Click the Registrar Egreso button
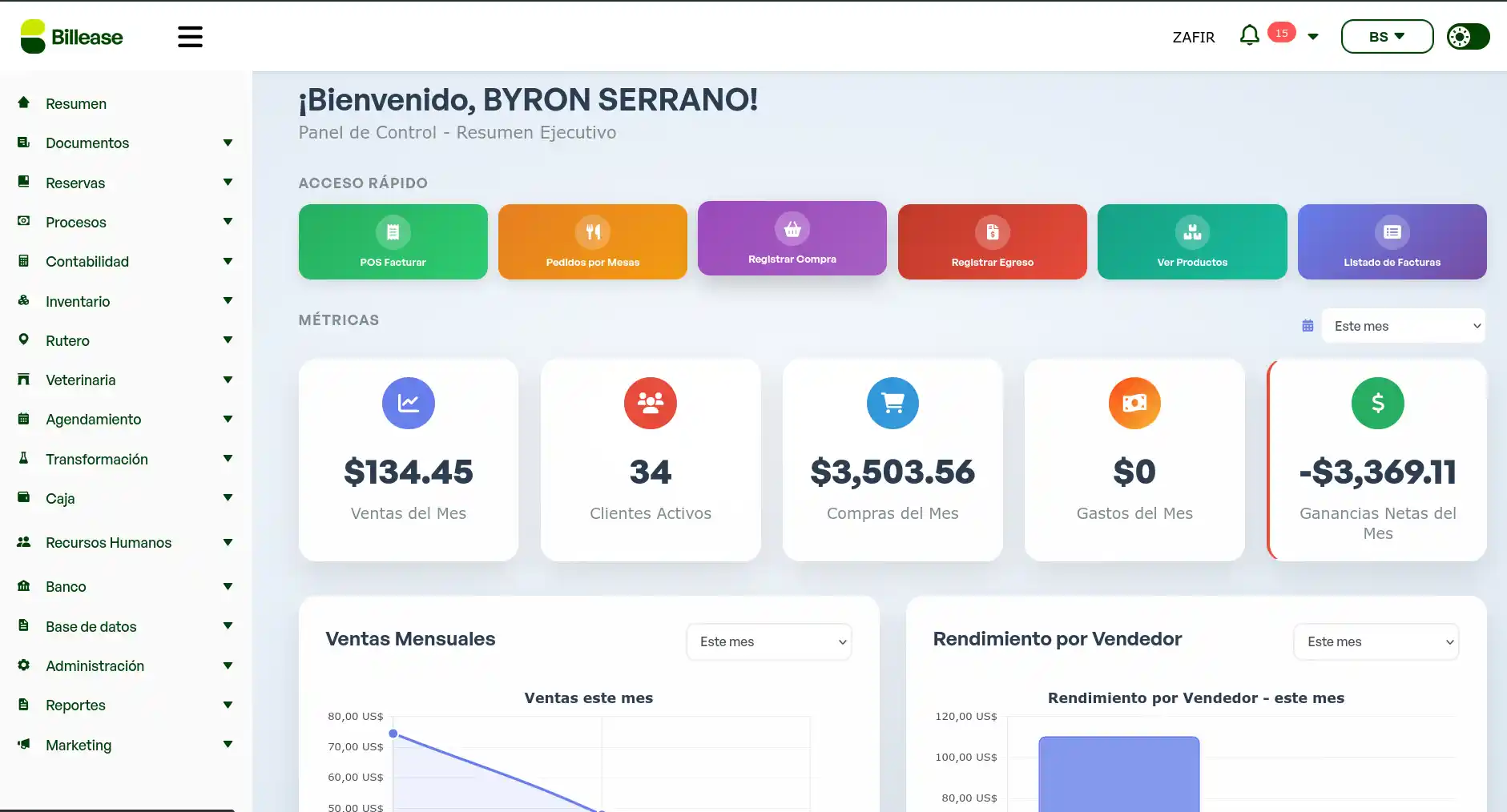Screen dimensions: 1507x812 pyautogui.click(x=992, y=242)
